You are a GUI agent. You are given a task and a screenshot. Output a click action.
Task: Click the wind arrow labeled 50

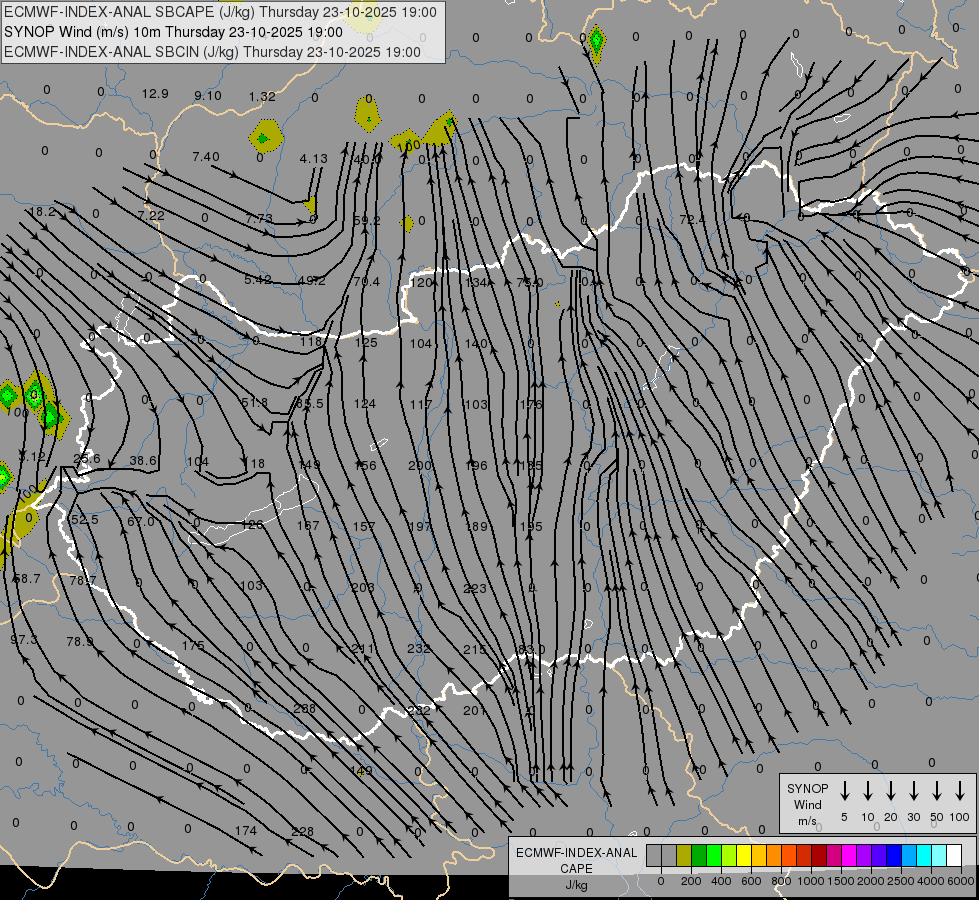pos(937,791)
